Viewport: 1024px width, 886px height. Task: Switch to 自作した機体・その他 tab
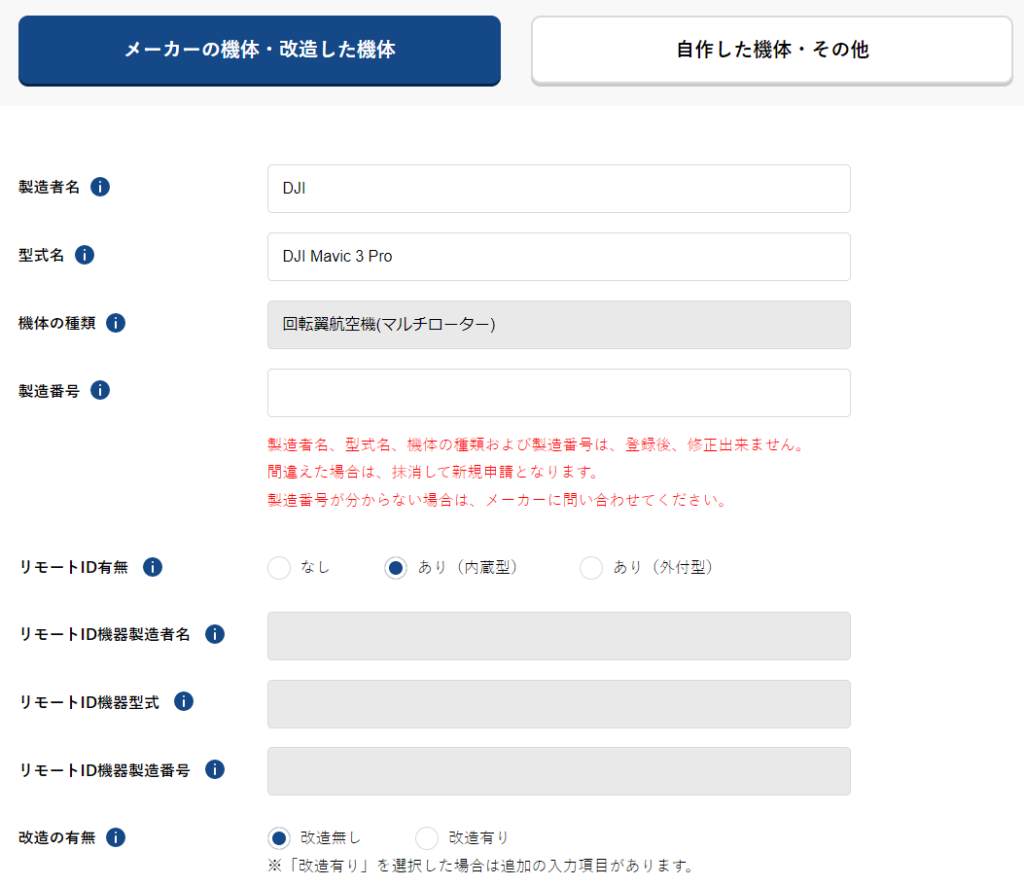coord(772,50)
